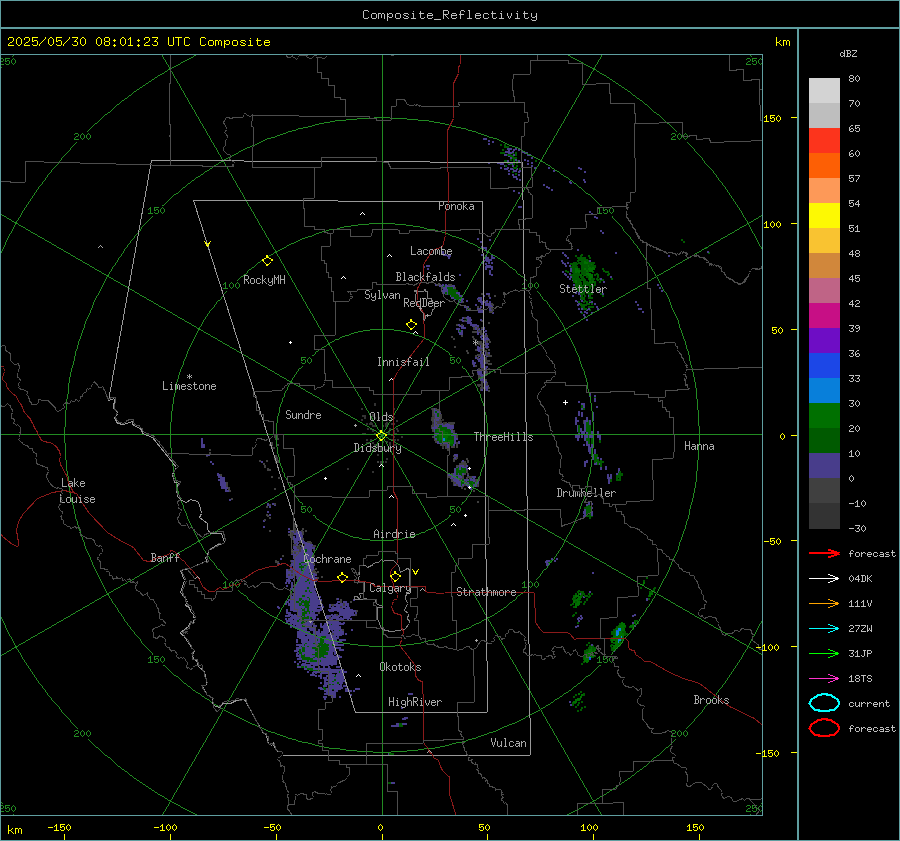Viewport: 900px width, 841px height.
Task: Click the Sundre town label
Action: 303,415
